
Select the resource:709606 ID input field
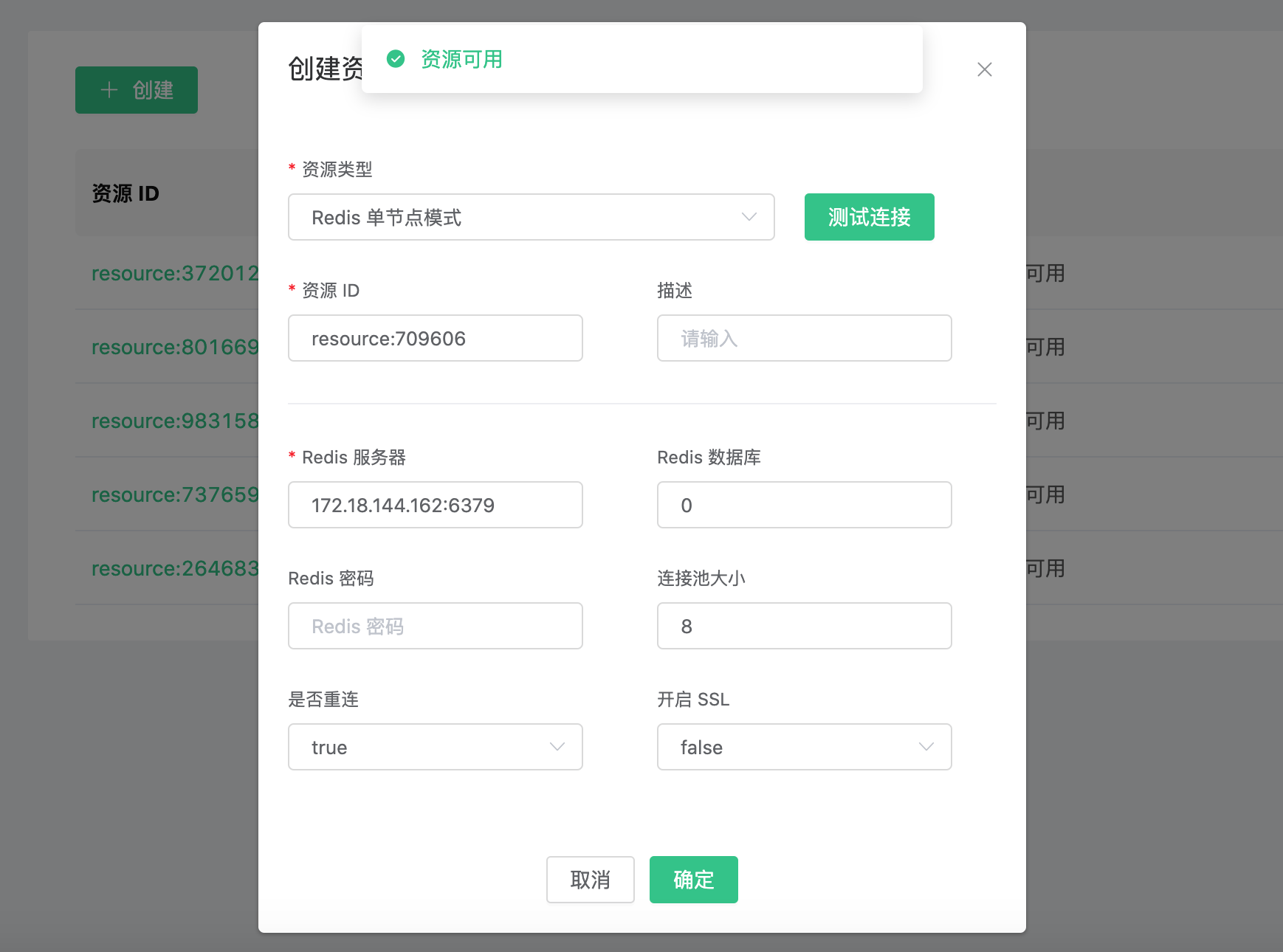(x=435, y=338)
